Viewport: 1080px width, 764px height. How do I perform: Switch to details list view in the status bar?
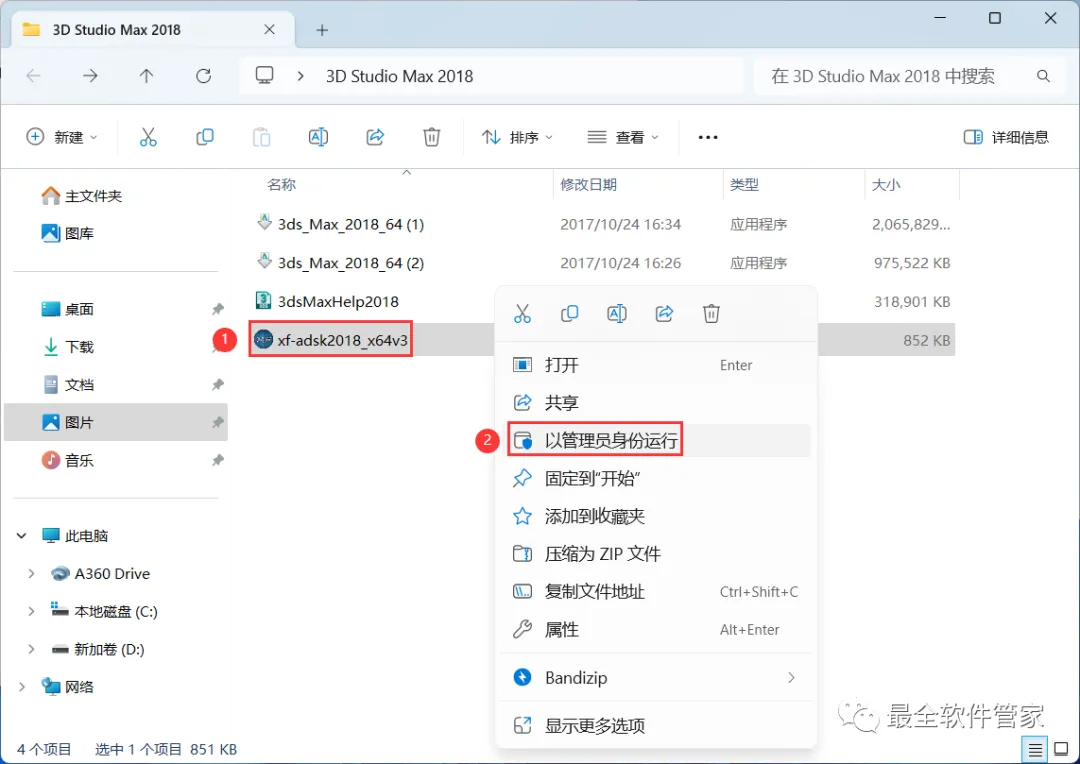1035,749
